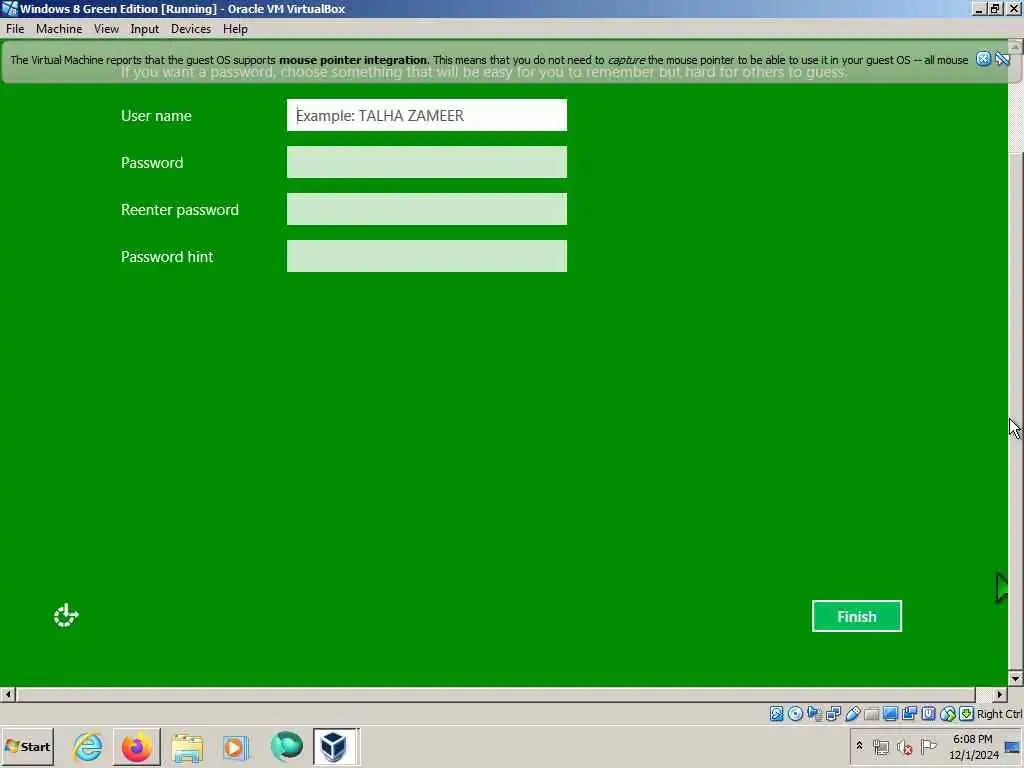Viewport: 1024px width, 768px height.
Task: Open Internet Explorer from taskbar
Action: pos(88,746)
